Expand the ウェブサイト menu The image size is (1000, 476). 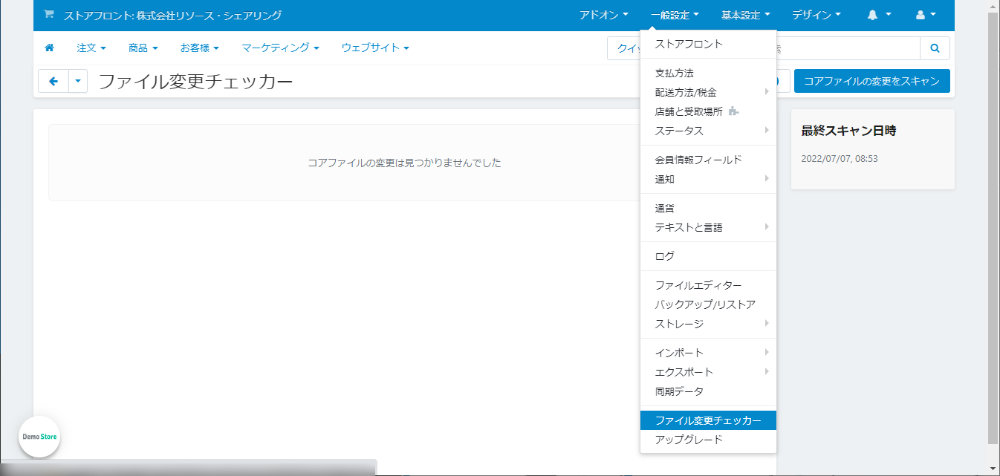coord(375,47)
